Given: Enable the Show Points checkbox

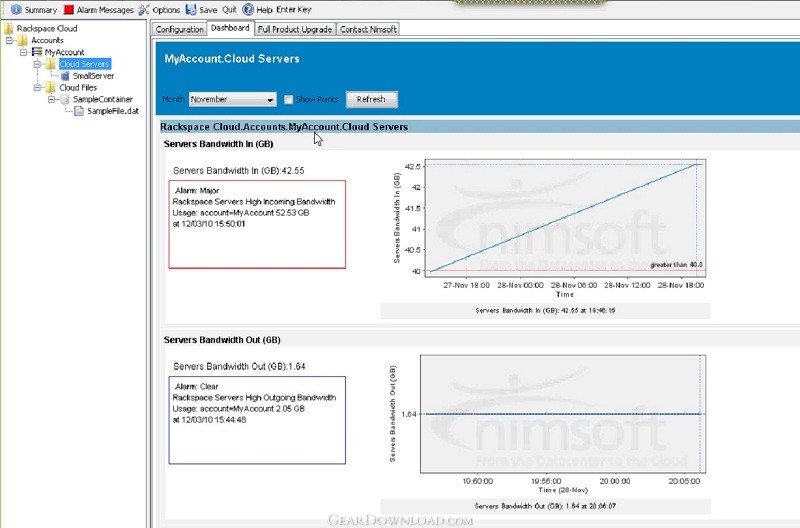Looking at the screenshot, I should (288, 100).
